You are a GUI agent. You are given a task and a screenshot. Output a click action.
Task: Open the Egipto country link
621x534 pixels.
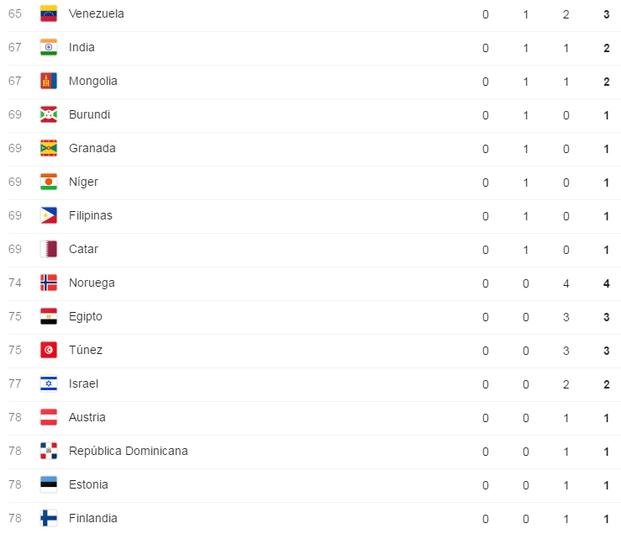pos(86,317)
